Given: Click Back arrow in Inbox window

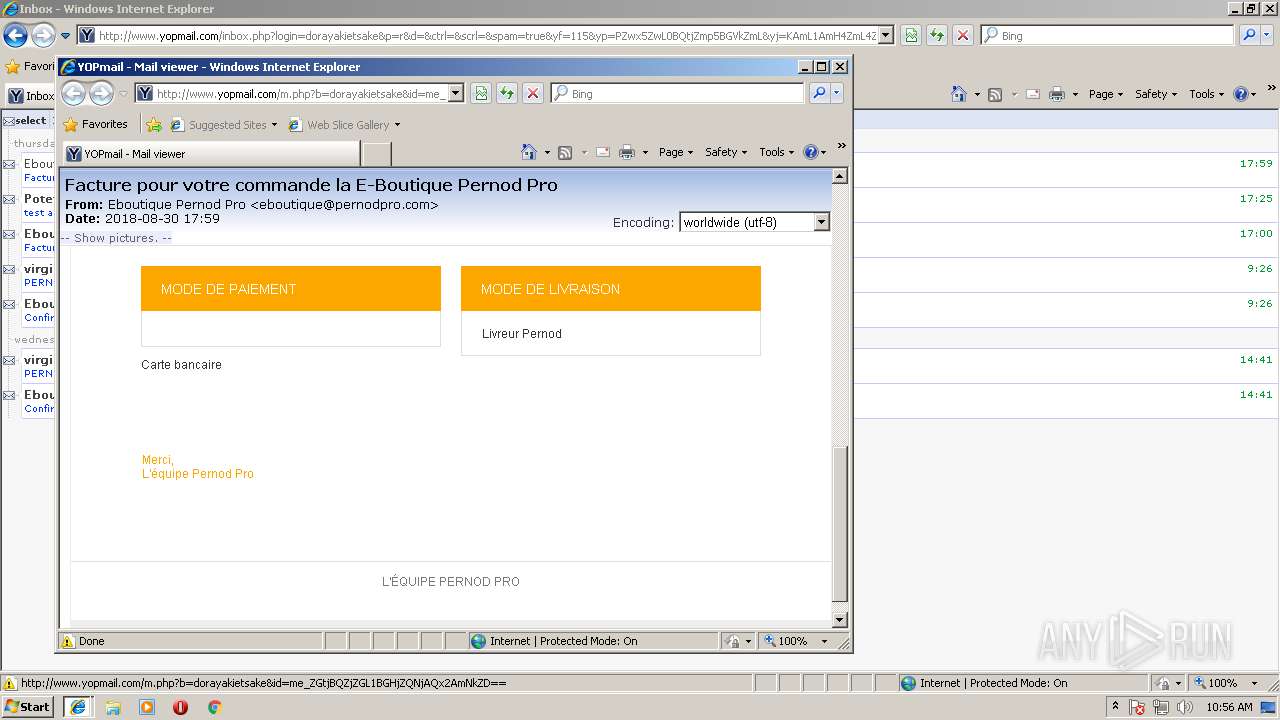Looking at the screenshot, I should [15, 36].
